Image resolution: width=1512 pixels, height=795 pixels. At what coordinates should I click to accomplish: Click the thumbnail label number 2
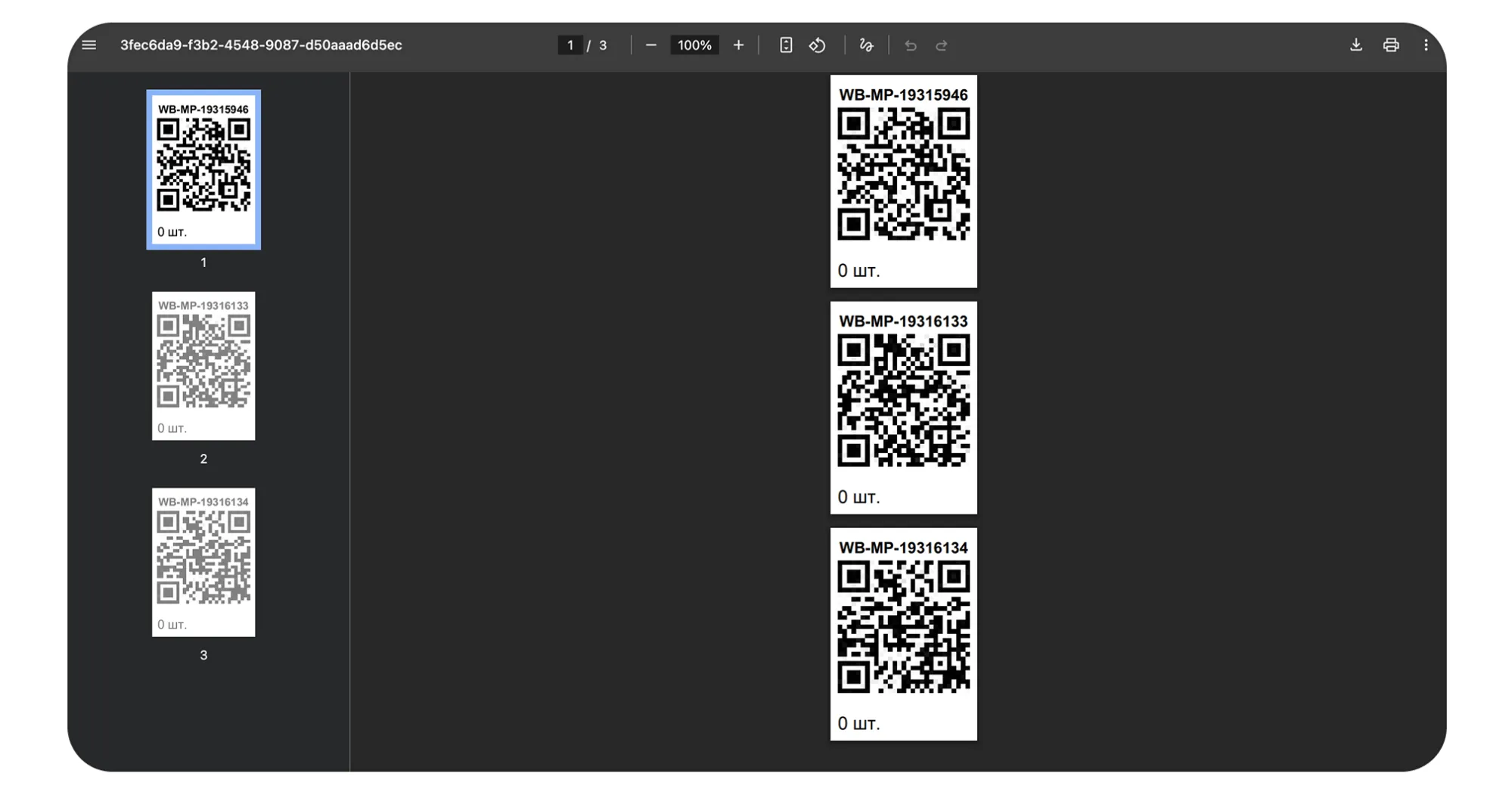tap(203, 459)
